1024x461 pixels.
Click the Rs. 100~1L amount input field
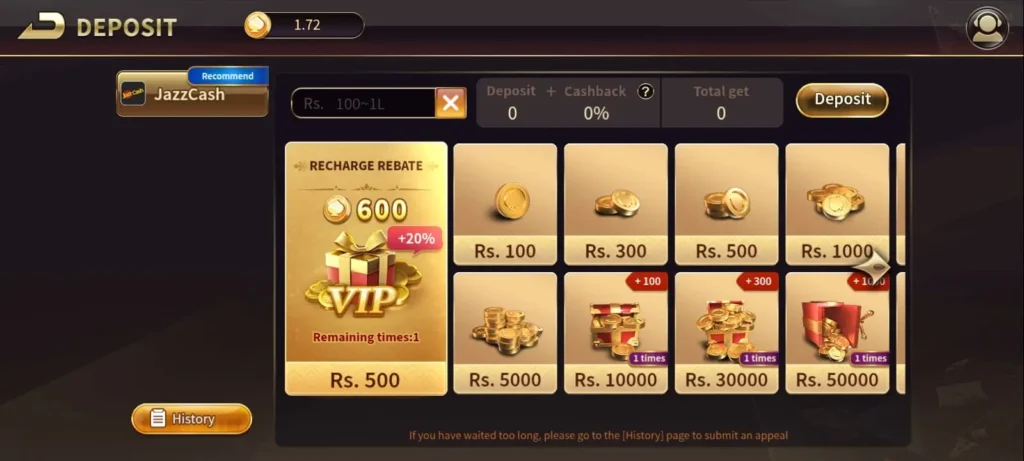point(364,103)
